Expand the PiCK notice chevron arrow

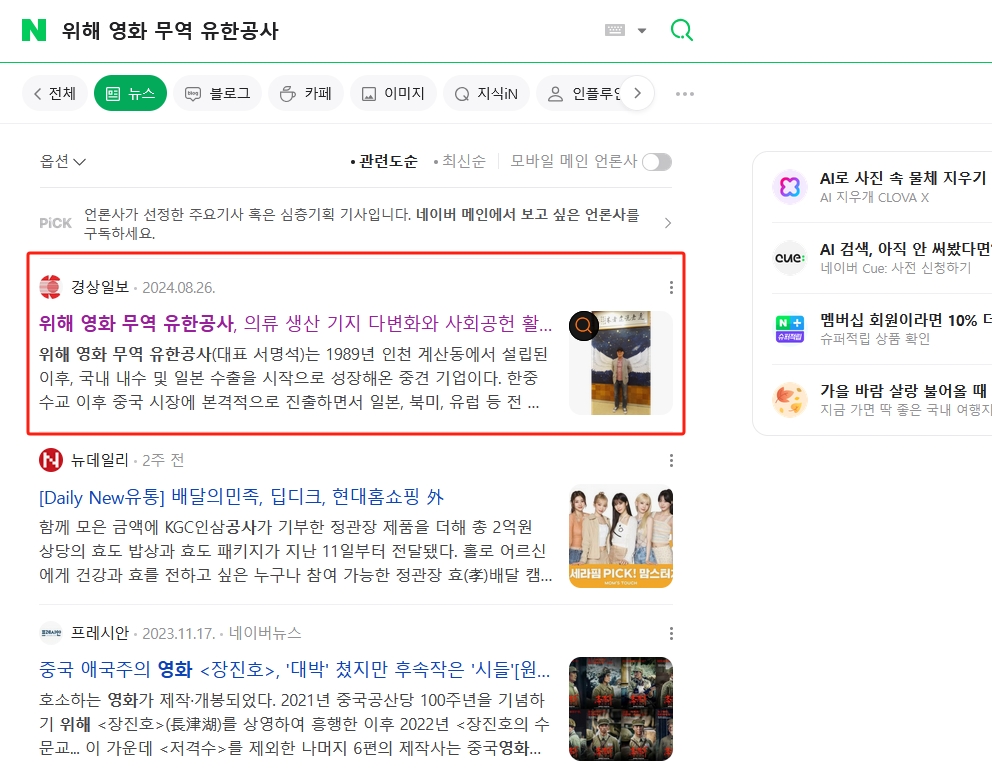(667, 223)
